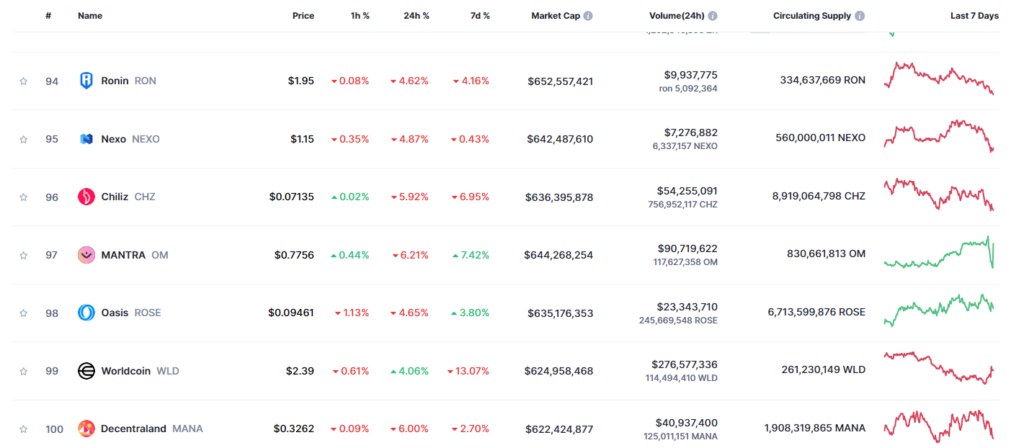
Task: Click the Nexo coin logo icon
Action: (86, 138)
